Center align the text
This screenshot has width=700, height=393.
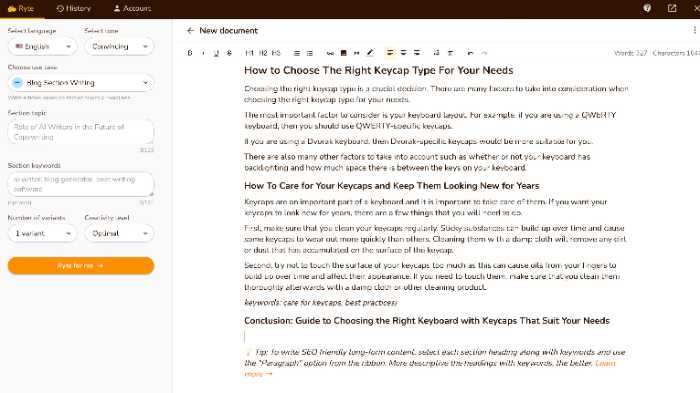(404, 53)
